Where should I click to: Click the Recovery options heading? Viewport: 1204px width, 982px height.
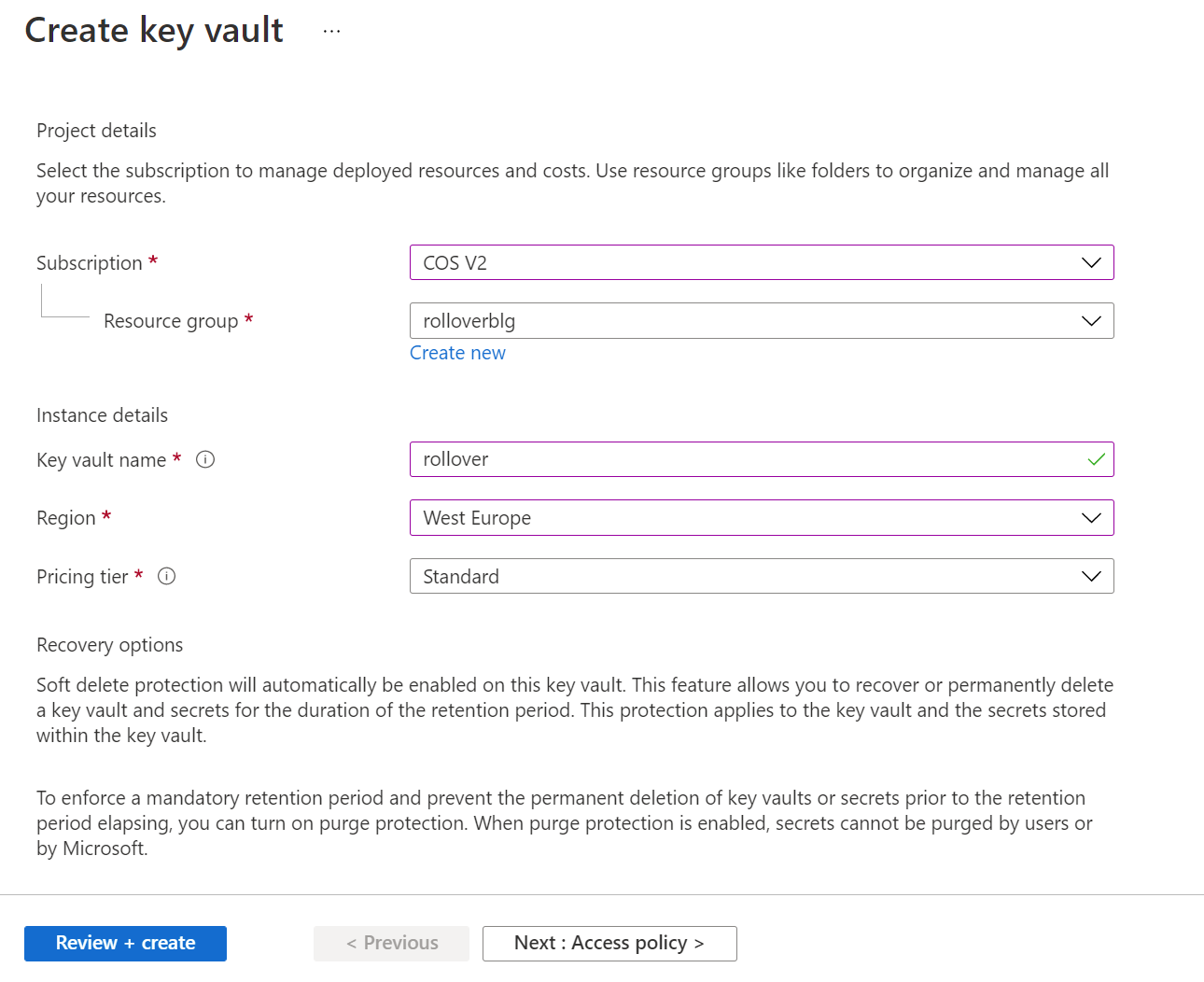[109, 645]
